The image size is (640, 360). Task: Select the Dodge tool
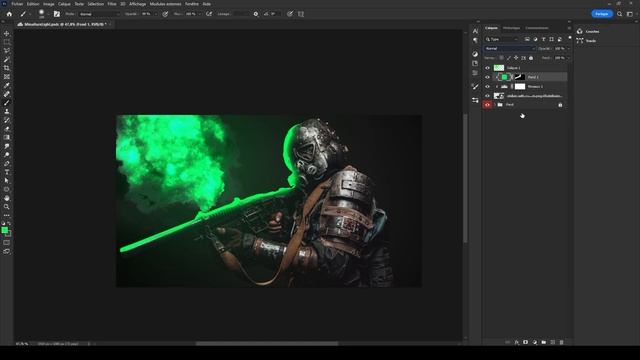[x=7, y=155]
